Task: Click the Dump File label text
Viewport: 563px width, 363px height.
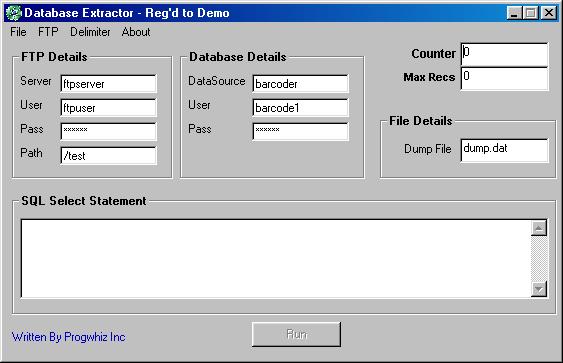Action: pos(428,149)
